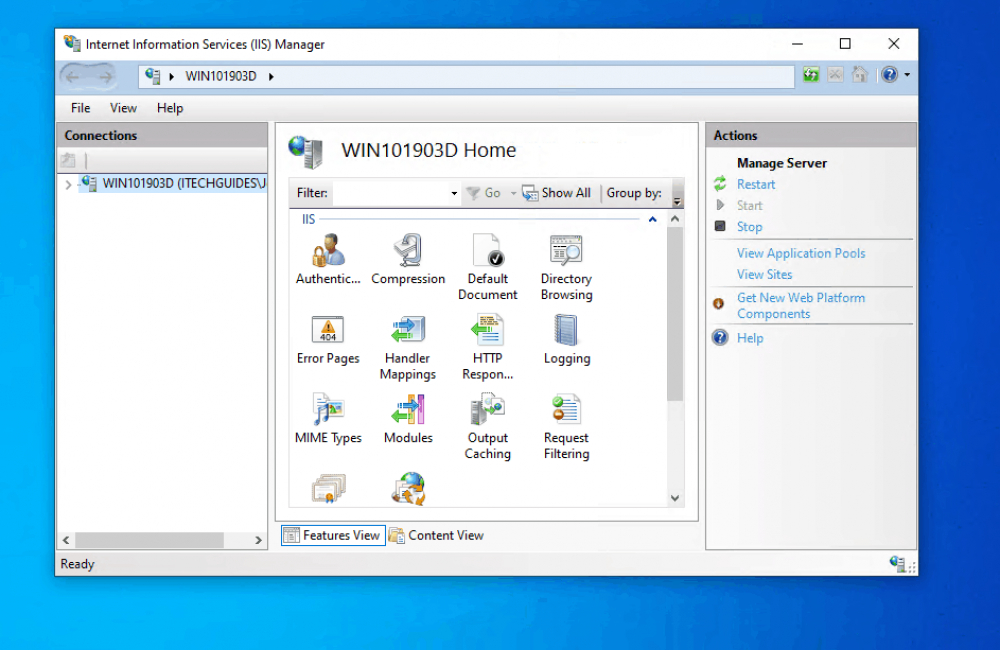Click the Connections pane scroll left arrow

(66, 540)
